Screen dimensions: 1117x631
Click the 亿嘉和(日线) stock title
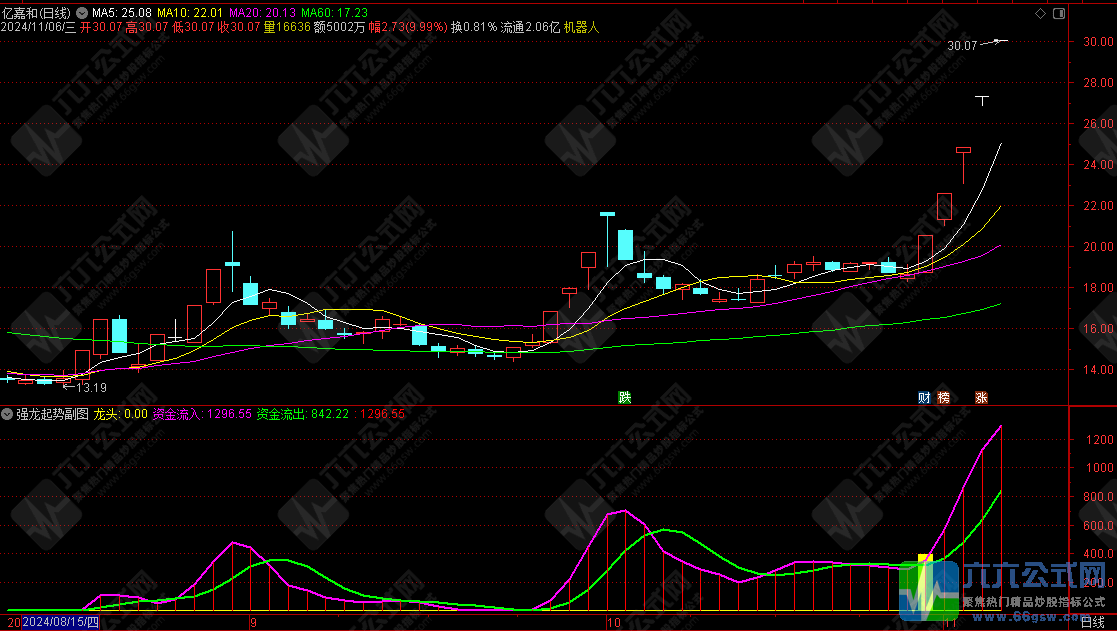[x=36, y=13]
